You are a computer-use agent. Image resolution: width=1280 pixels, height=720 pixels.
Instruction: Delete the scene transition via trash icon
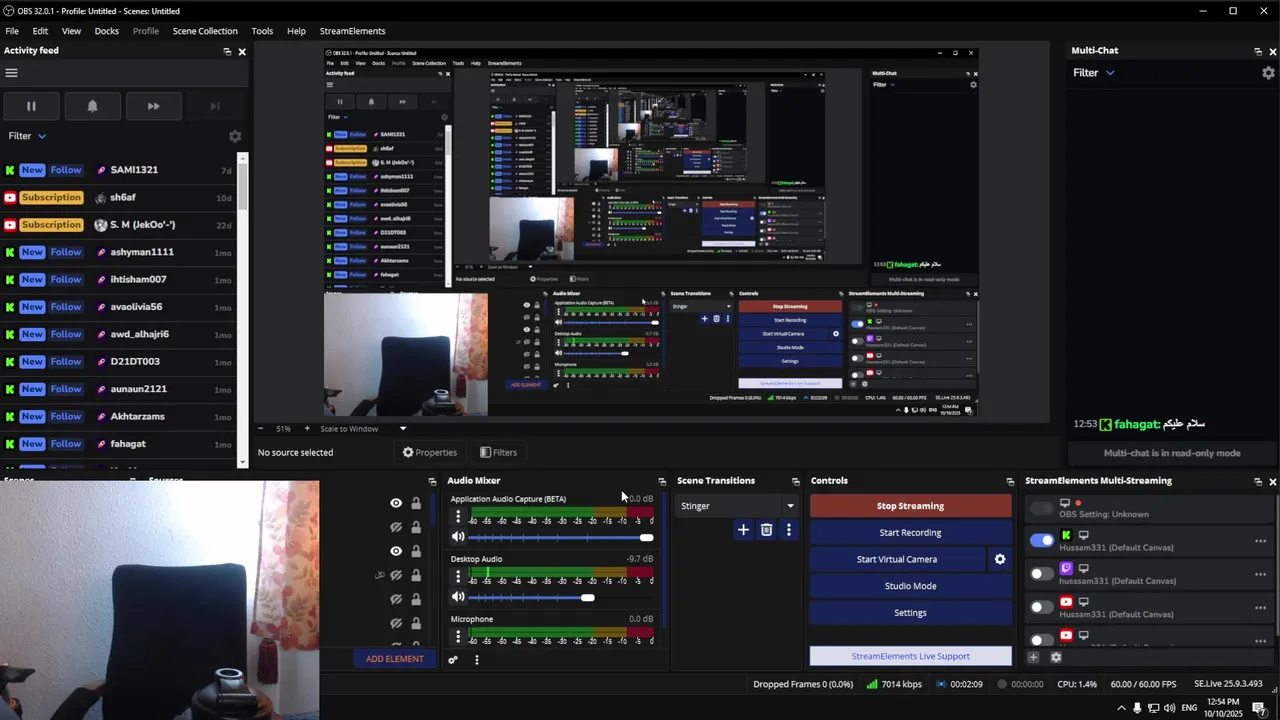pyautogui.click(x=767, y=530)
